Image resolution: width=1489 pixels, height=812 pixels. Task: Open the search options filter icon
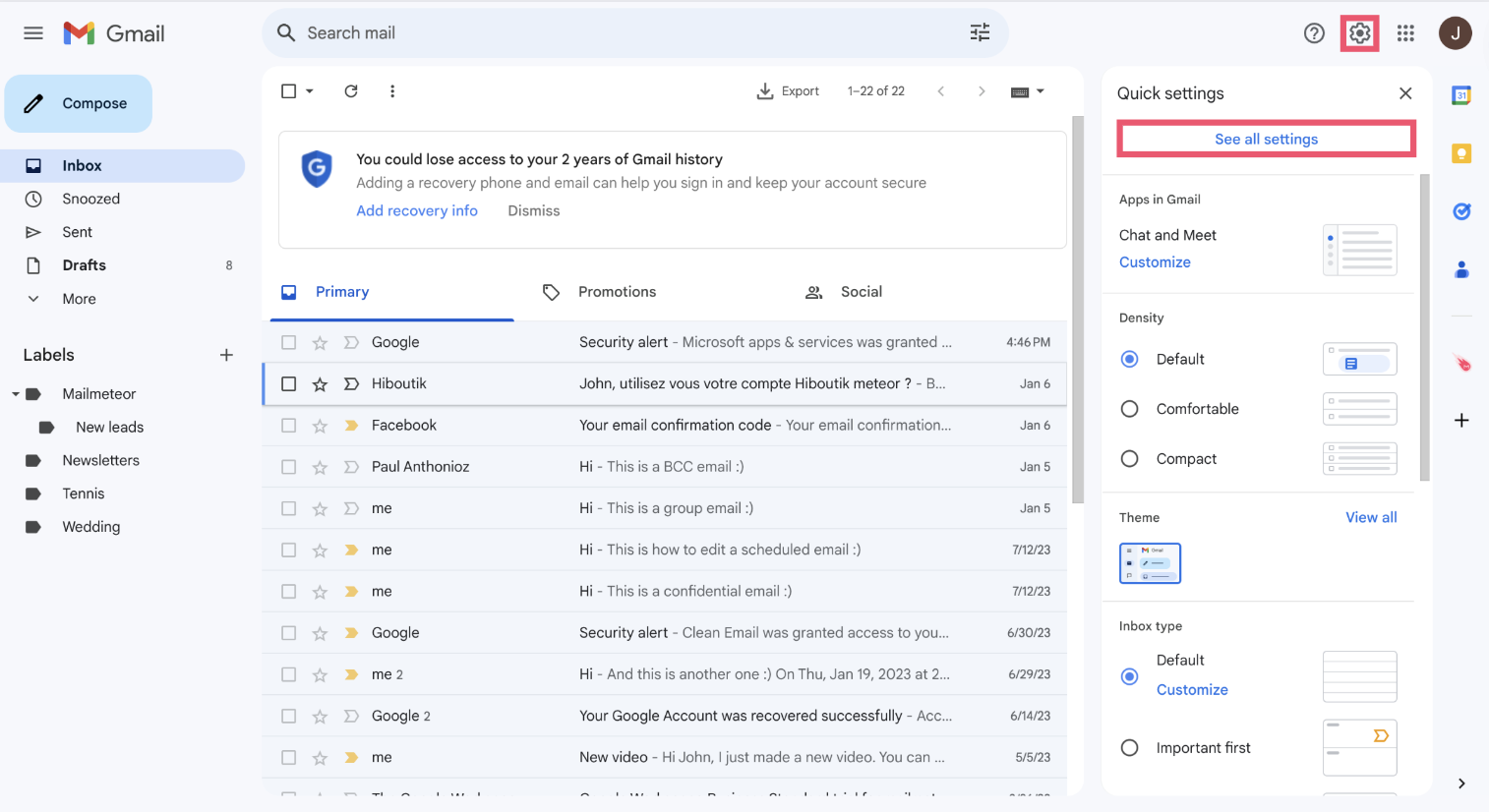(x=980, y=33)
